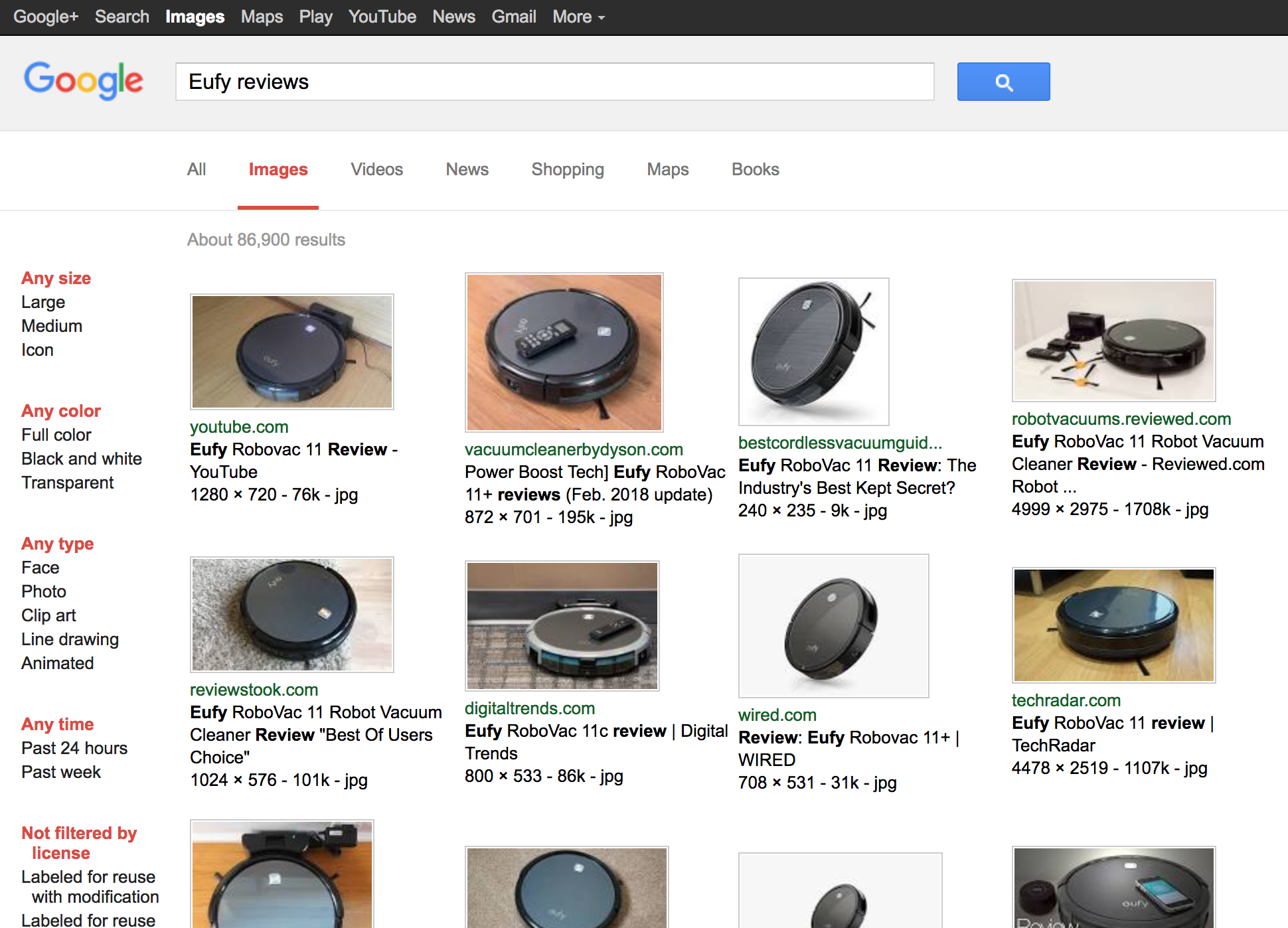This screenshot has width=1288, height=928.
Task: Open 'Review: Eufy Robovac 11+ | WIRED' title
Action: pyautogui.click(x=848, y=749)
